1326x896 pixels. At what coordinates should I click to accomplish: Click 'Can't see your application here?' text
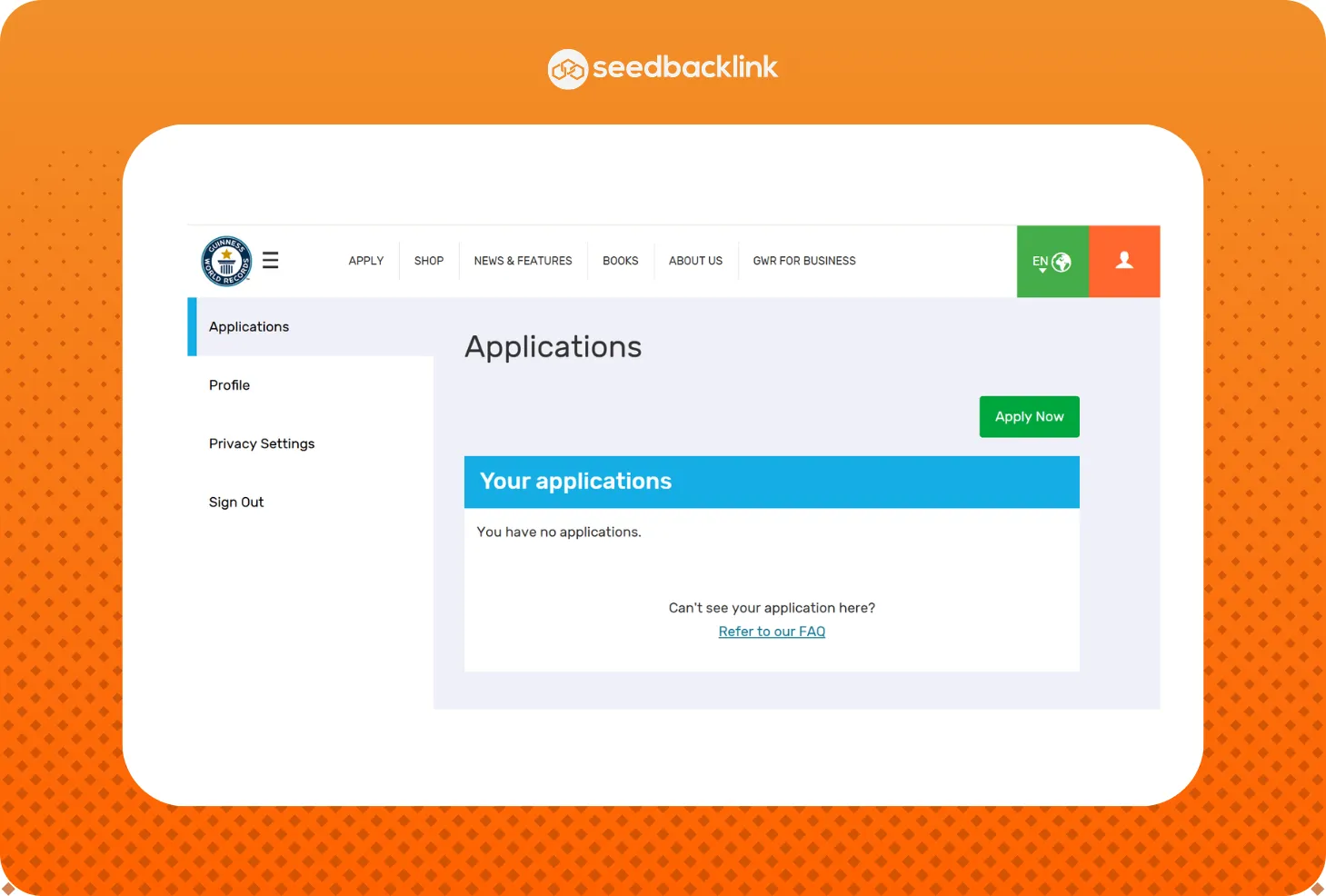(772, 608)
